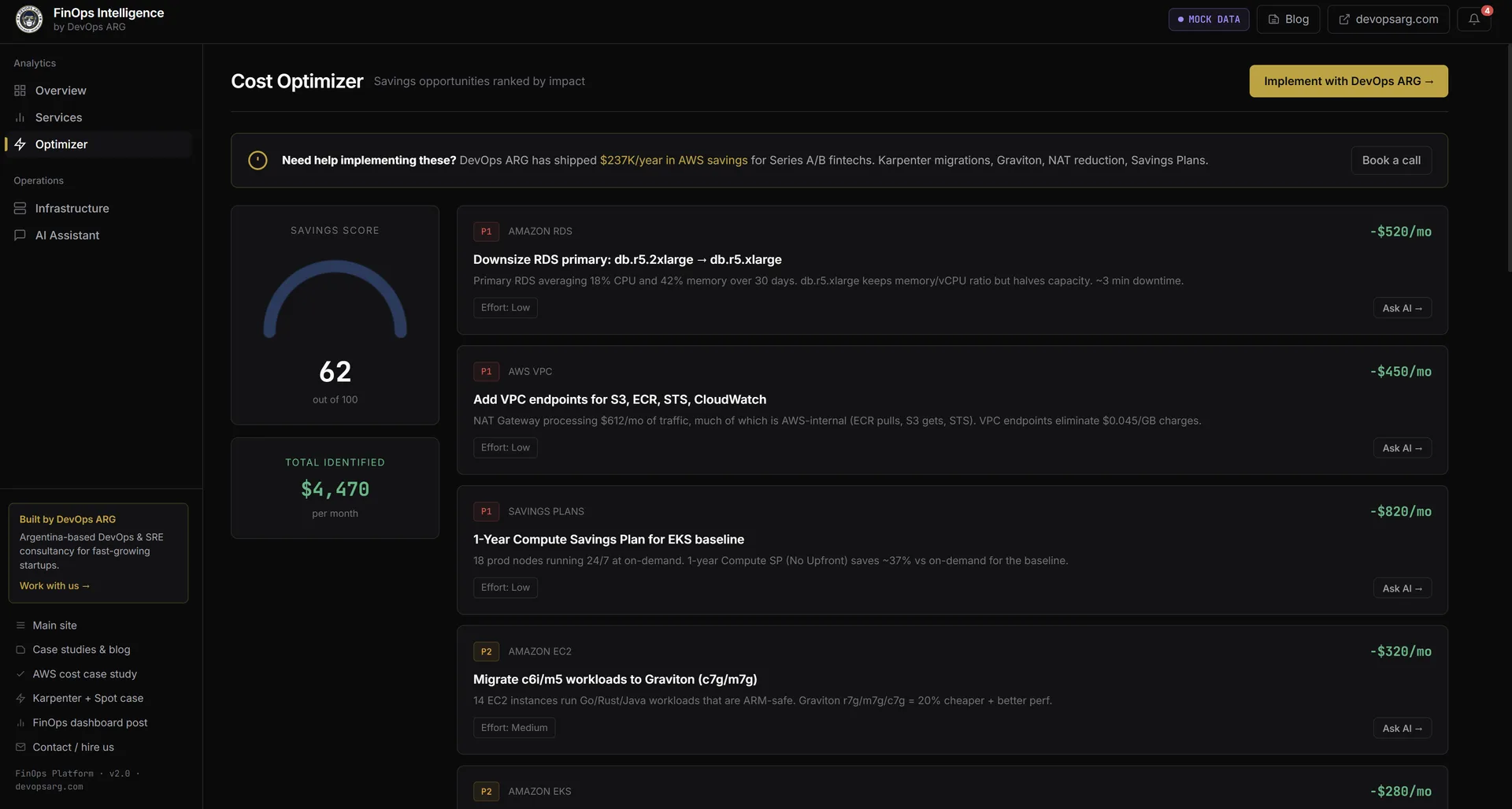Click the Downsize RDS primary title
The image size is (1512, 809).
pyautogui.click(x=628, y=260)
